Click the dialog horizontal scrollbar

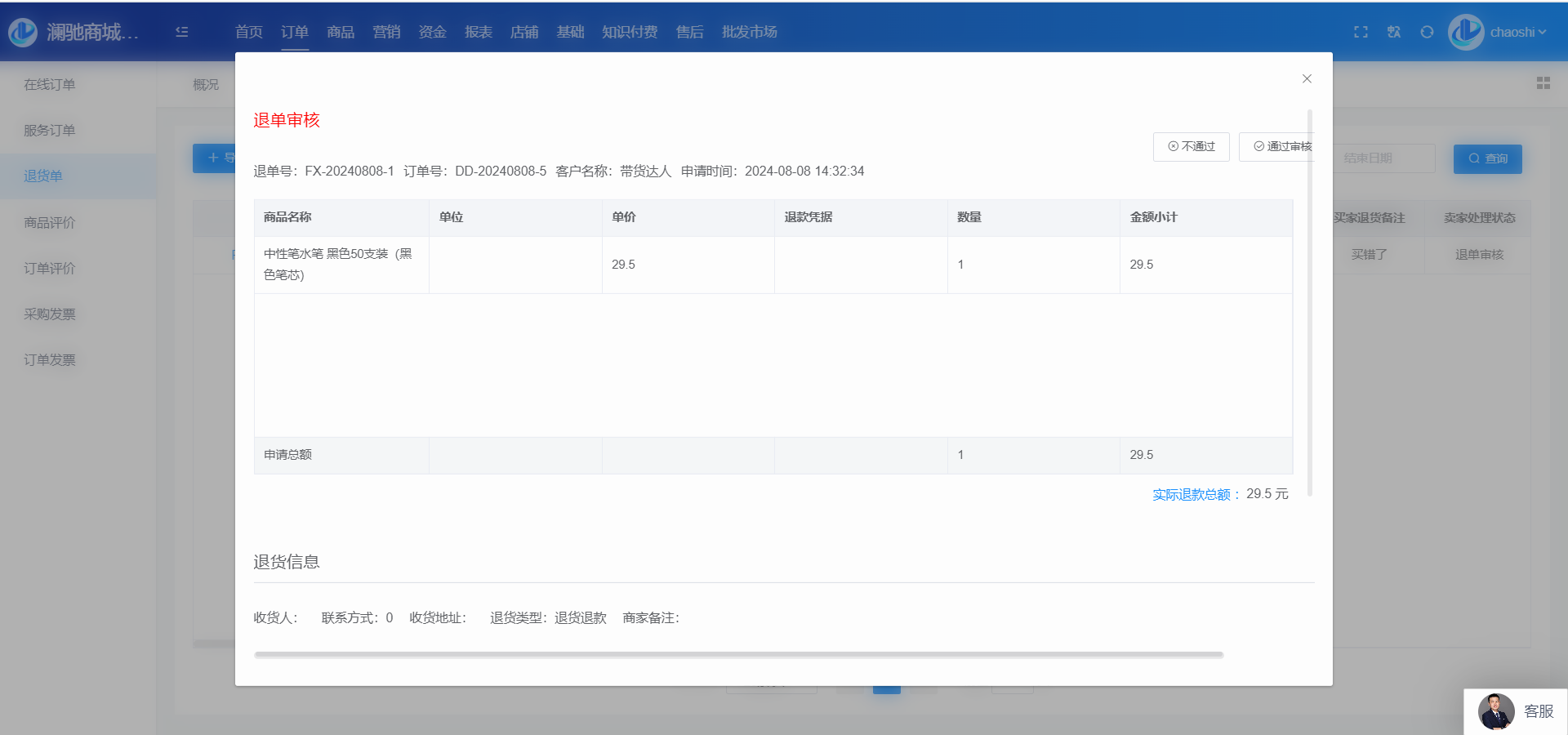point(738,655)
